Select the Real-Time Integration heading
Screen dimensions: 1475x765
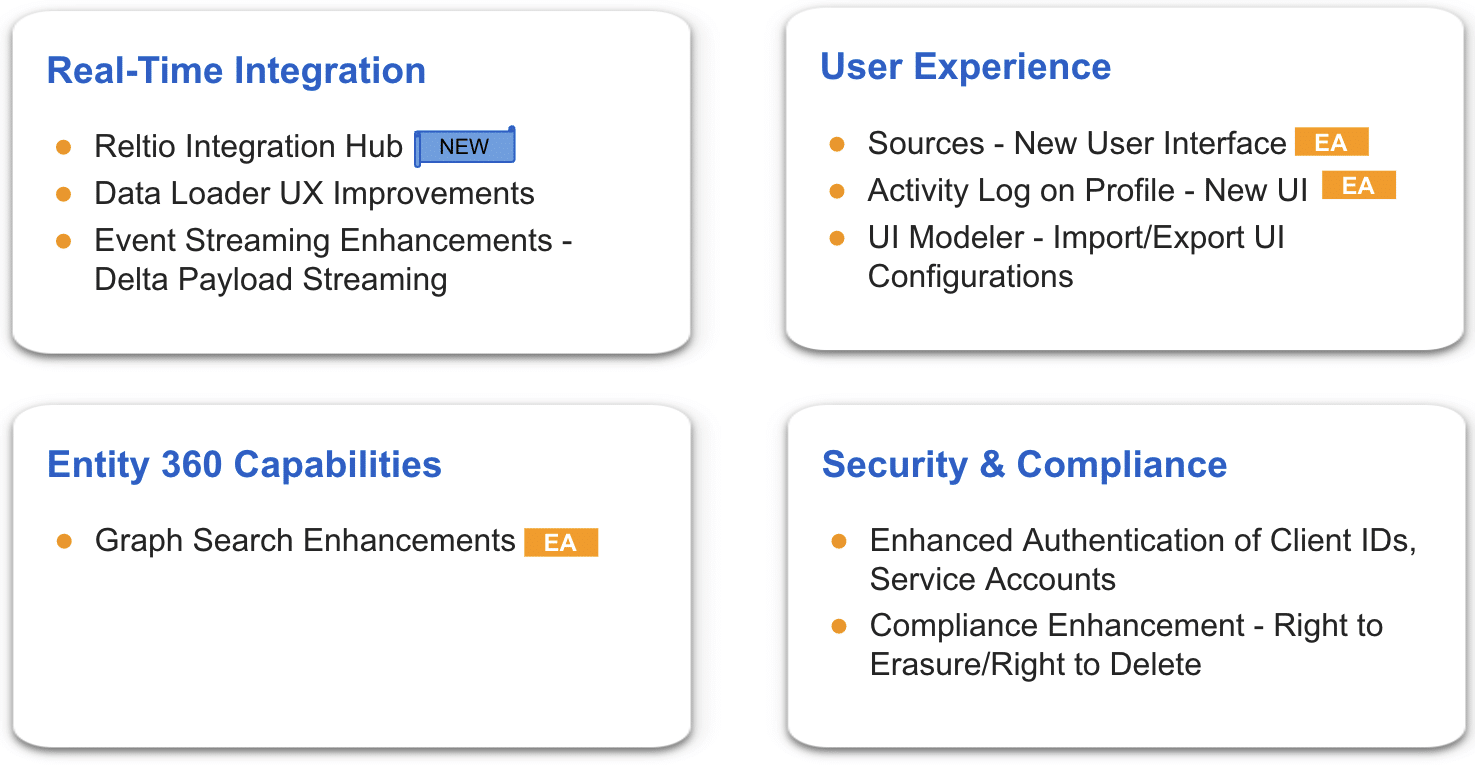click(x=236, y=71)
